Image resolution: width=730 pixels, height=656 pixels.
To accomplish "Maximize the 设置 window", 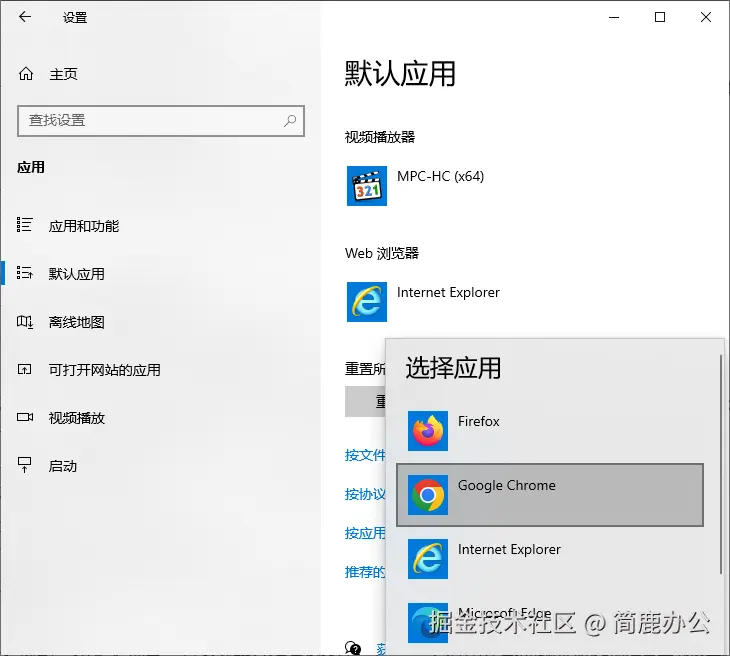I will click(x=660, y=17).
